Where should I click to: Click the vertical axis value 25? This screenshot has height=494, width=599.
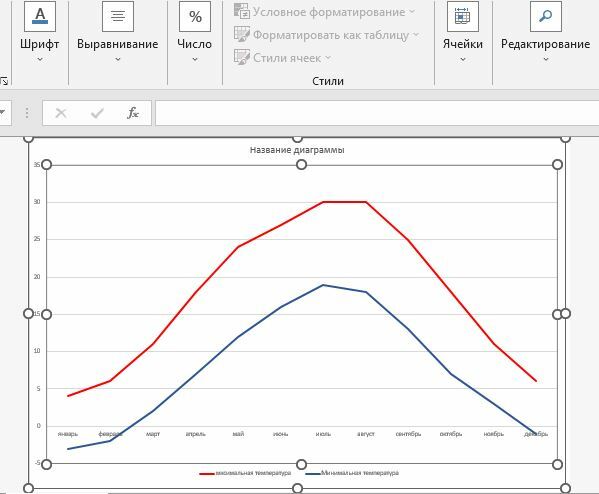[x=37, y=239]
